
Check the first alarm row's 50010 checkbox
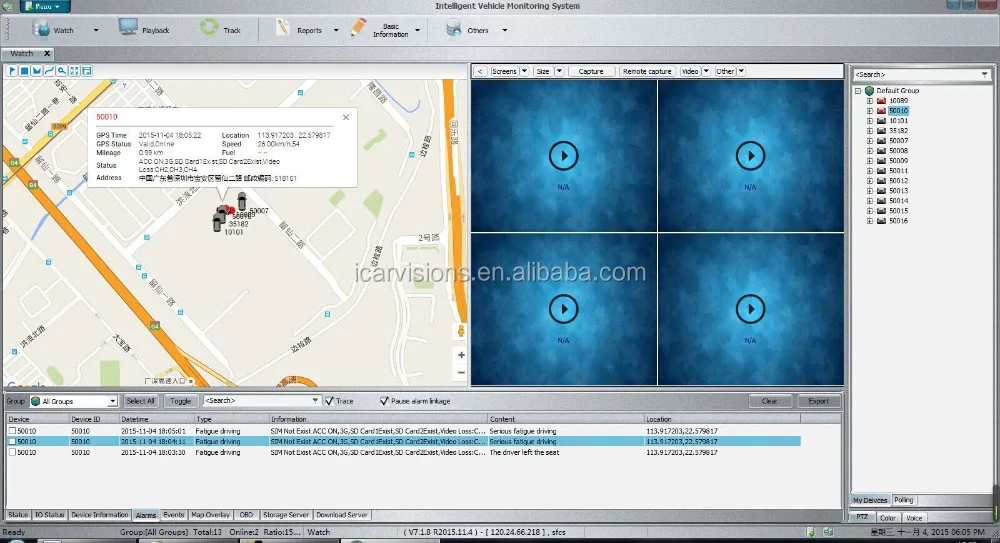pos(12,430)
